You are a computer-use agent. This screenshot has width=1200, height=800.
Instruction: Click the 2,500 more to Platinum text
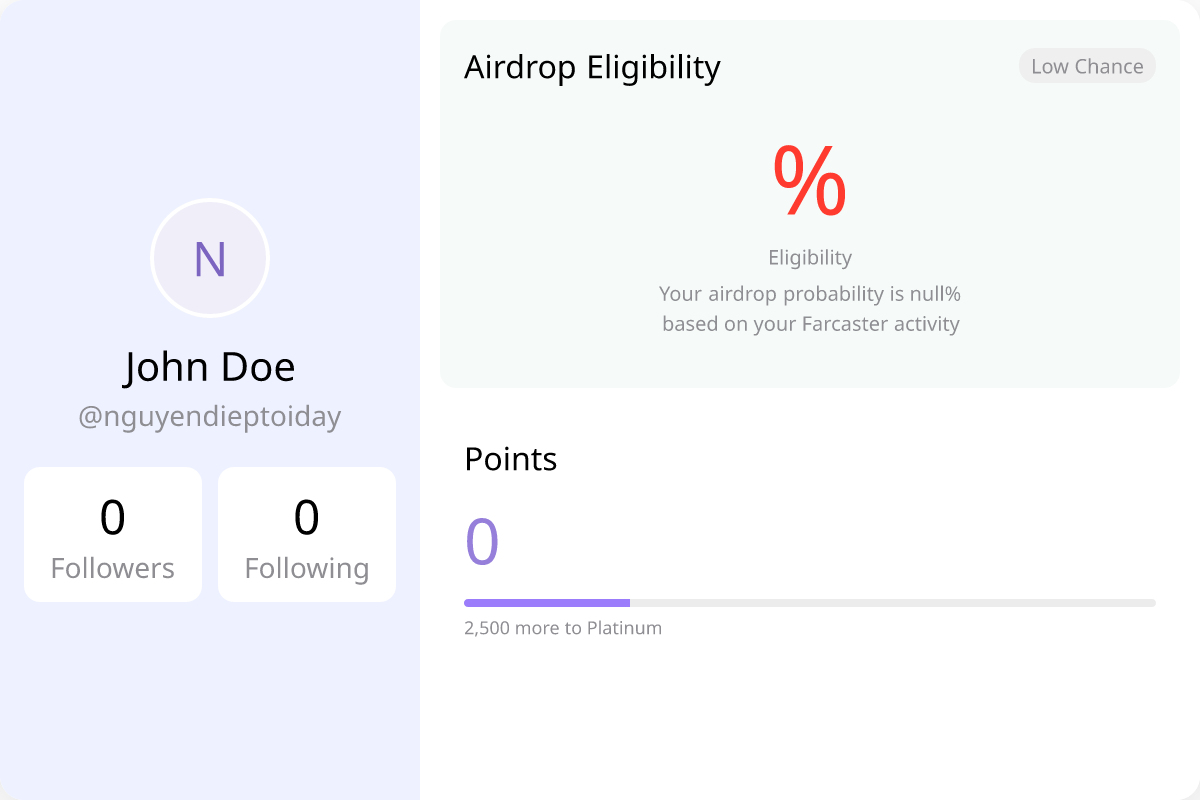pos(563,628)
